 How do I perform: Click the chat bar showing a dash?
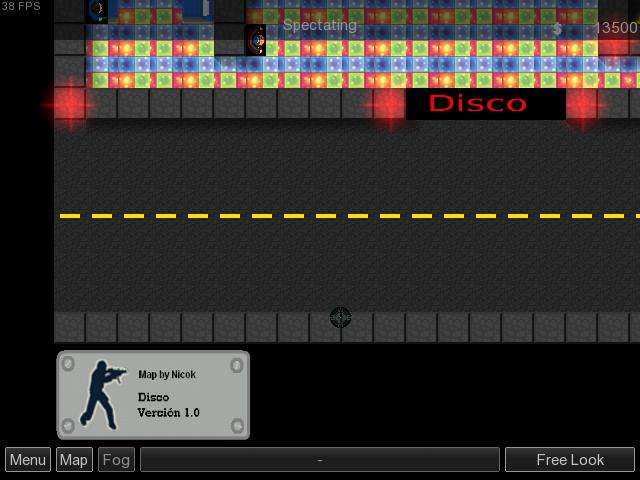click(x=320, y=460)
